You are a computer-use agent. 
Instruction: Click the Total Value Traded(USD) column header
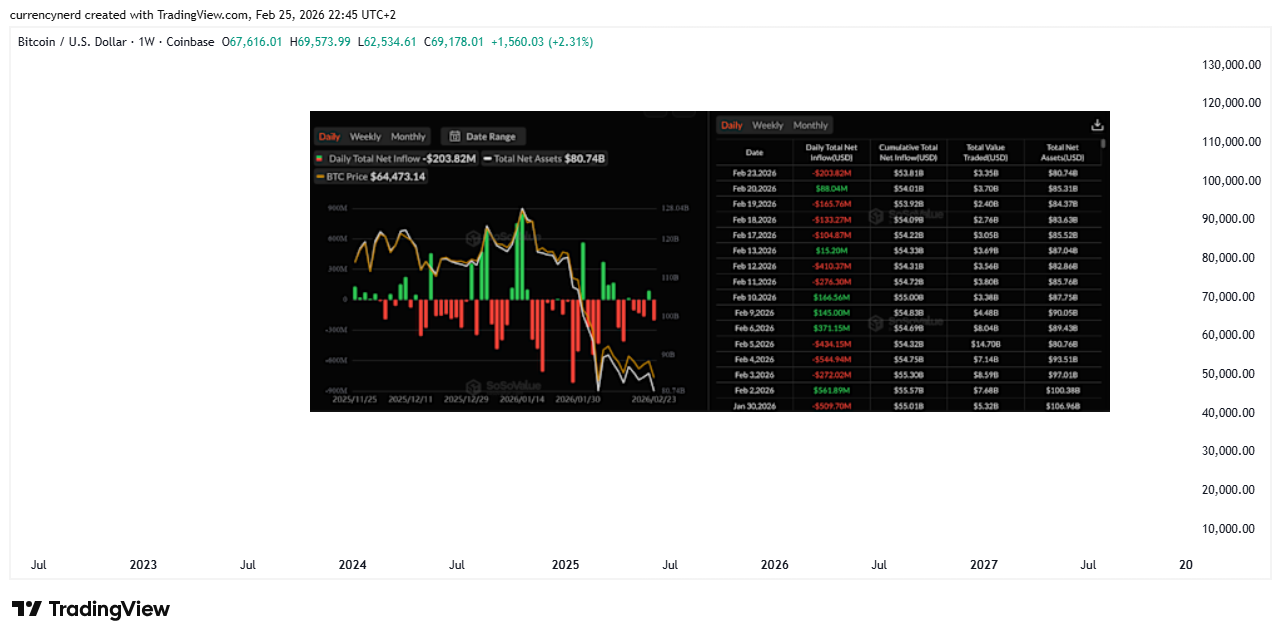(x=985, y=152)
